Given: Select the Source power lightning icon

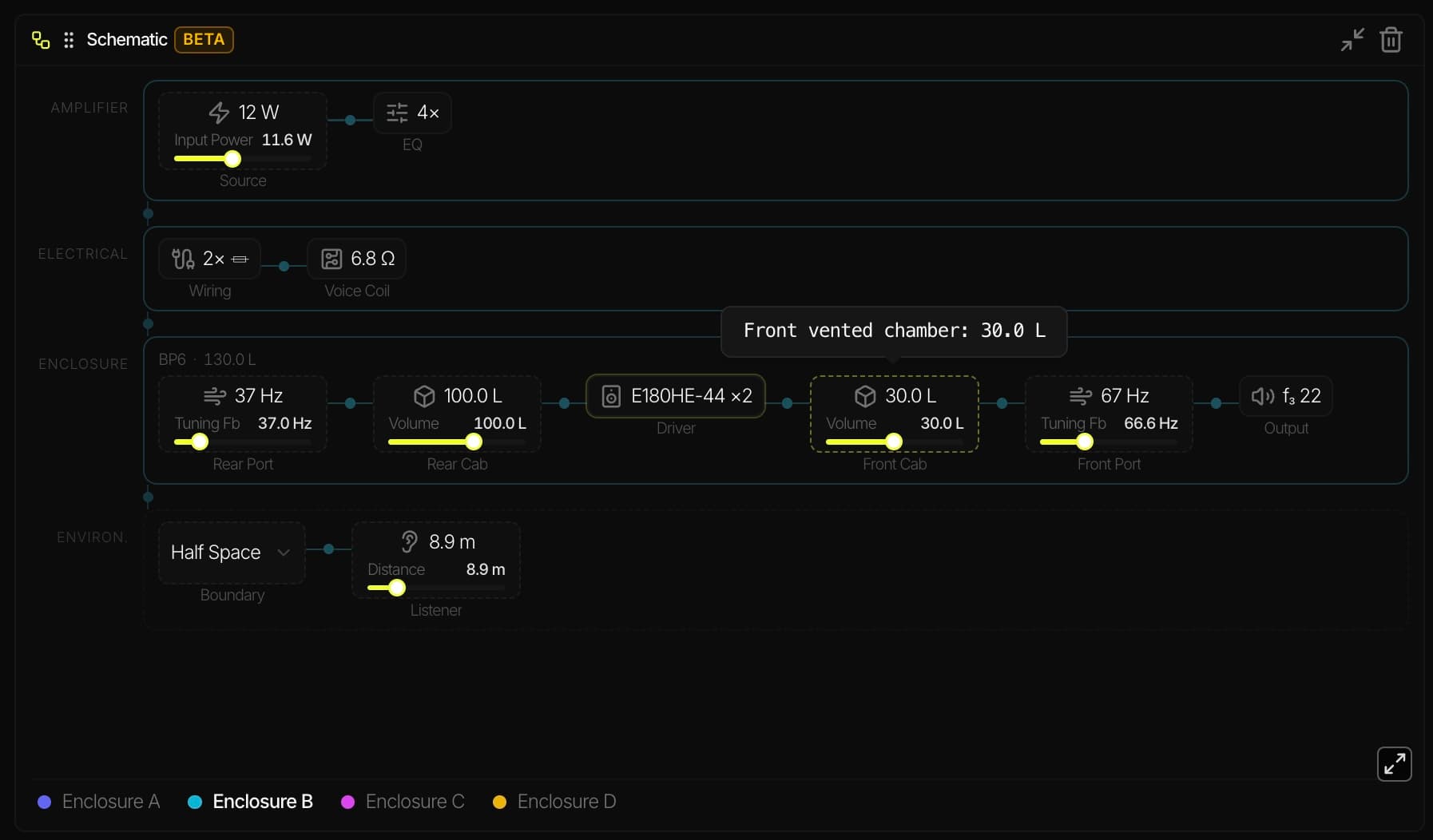Looking at the screenshot, I should pyautogui.click(x=221, y=112).
